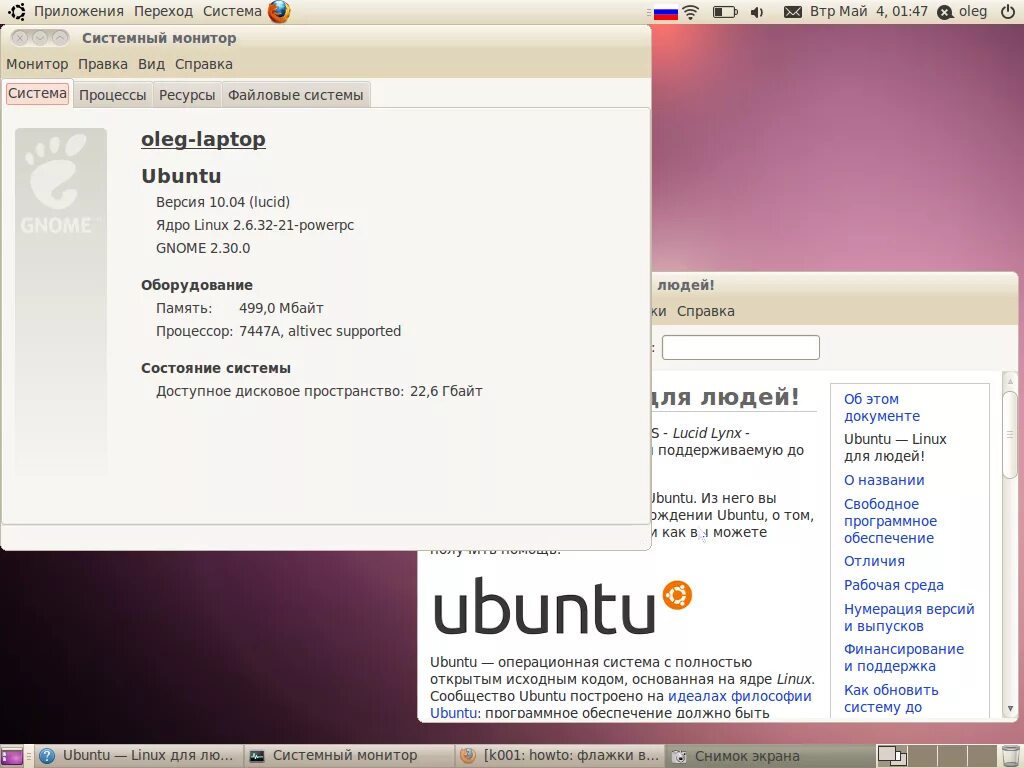This screenshot has width=1024, height=768.
Task: Click the date and time clock in panel
Action: coord(869,11)
